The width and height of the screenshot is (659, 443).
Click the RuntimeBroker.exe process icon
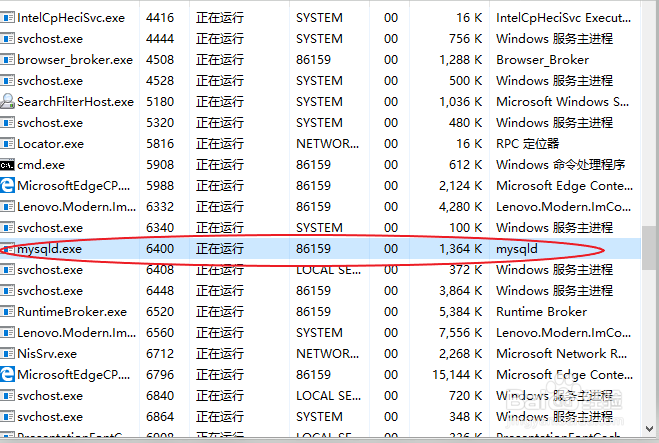(7, 312)
